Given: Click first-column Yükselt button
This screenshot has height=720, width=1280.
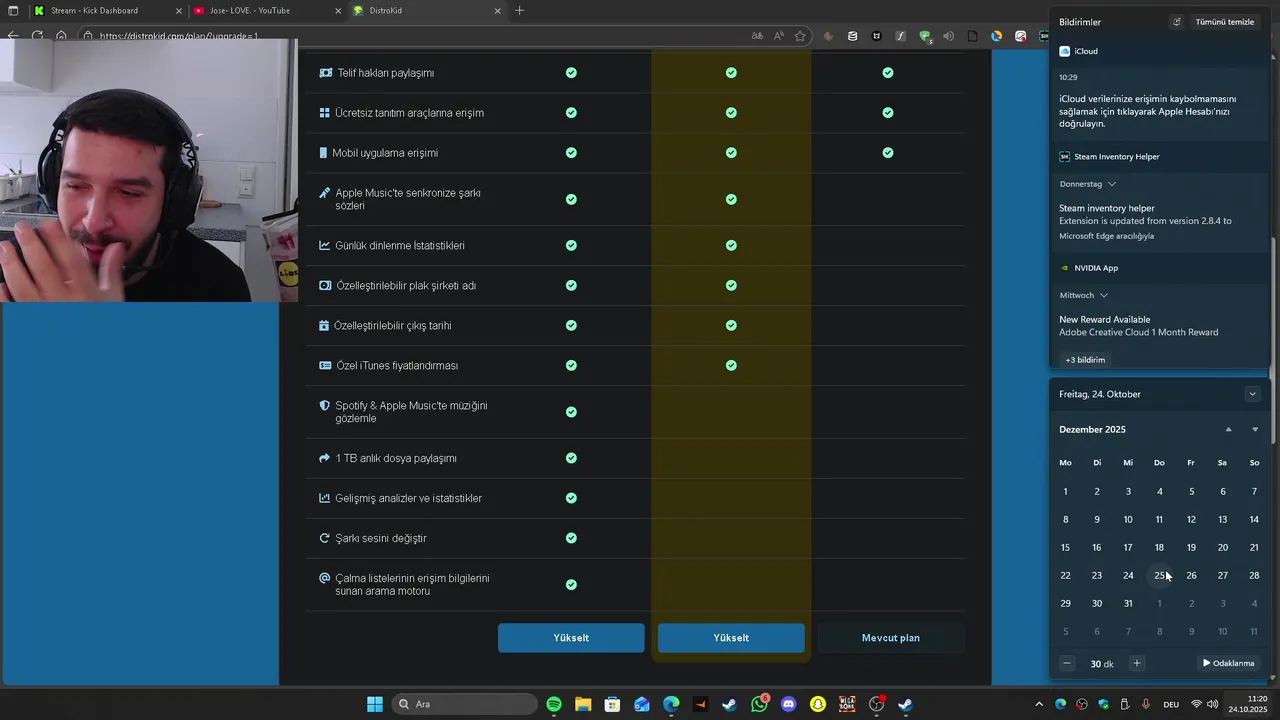Looking at the screenshot, I should pyautogui.click(x=571, y=638).
